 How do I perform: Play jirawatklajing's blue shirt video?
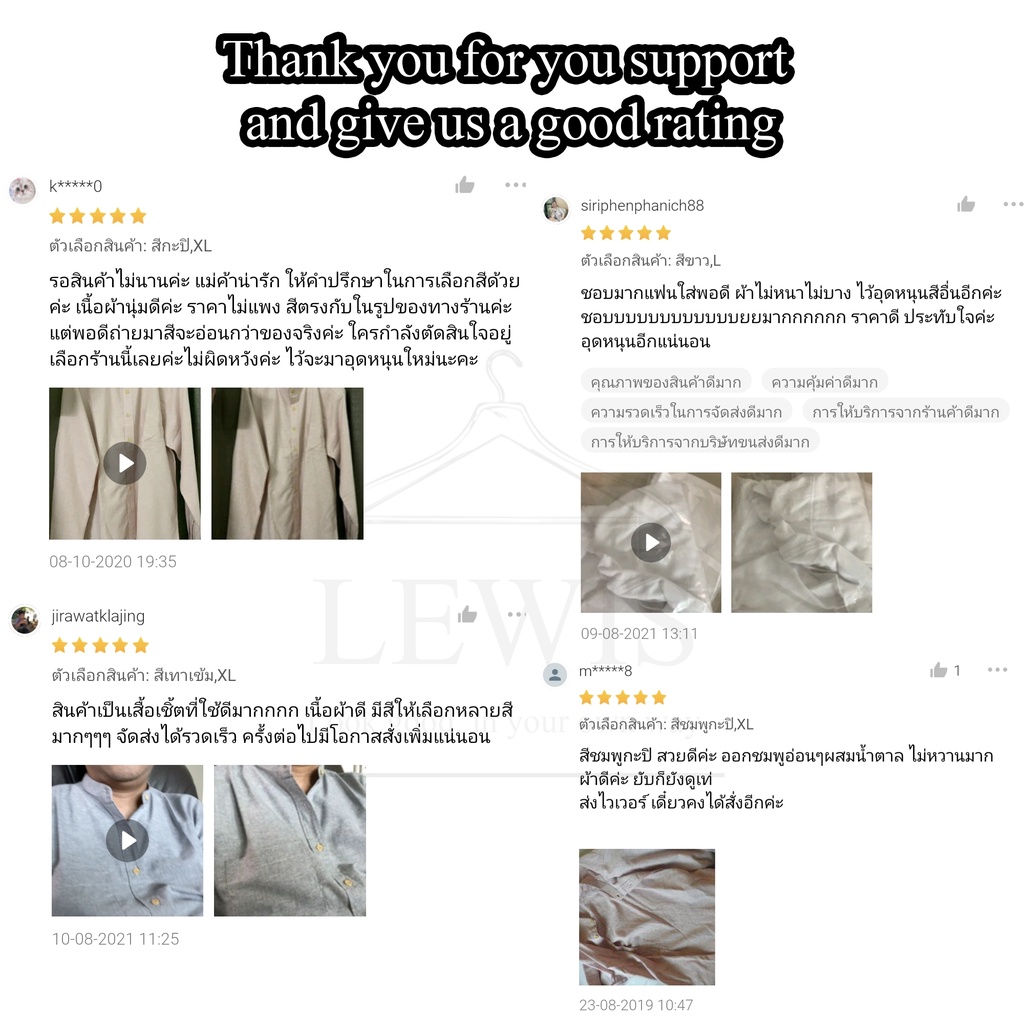(127, 840)
